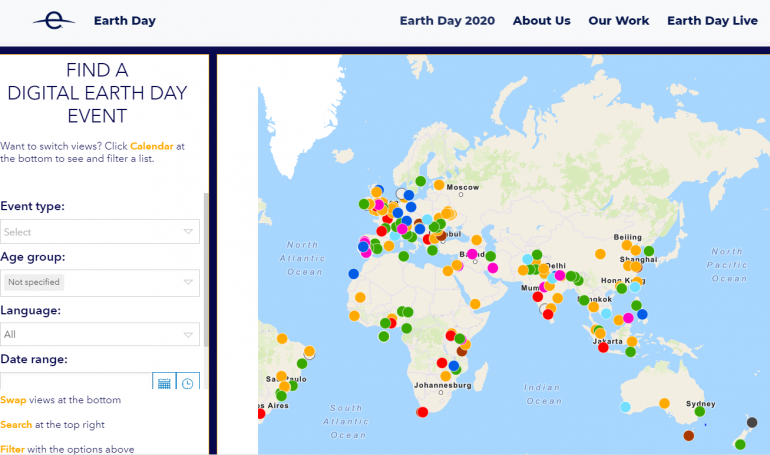
Task: Select the green marker in Tunisia
Action: [x=404, y=256]
